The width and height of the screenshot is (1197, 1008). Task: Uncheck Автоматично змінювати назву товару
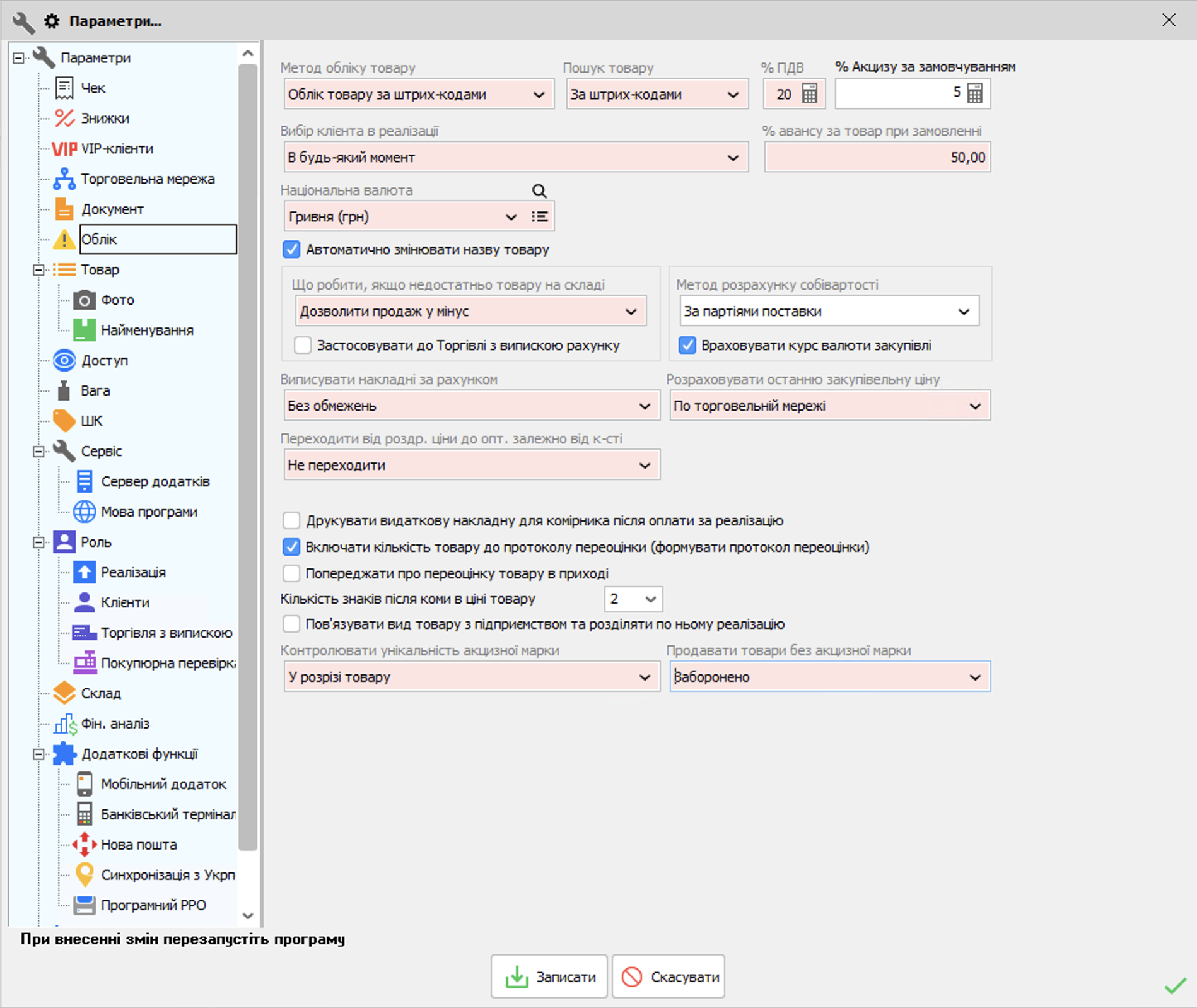291,250
